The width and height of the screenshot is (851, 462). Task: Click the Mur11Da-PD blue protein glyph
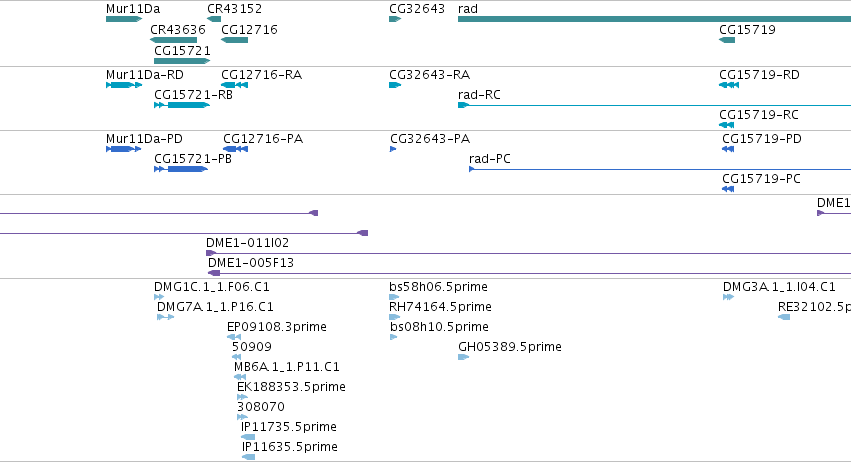click(124, 149)
